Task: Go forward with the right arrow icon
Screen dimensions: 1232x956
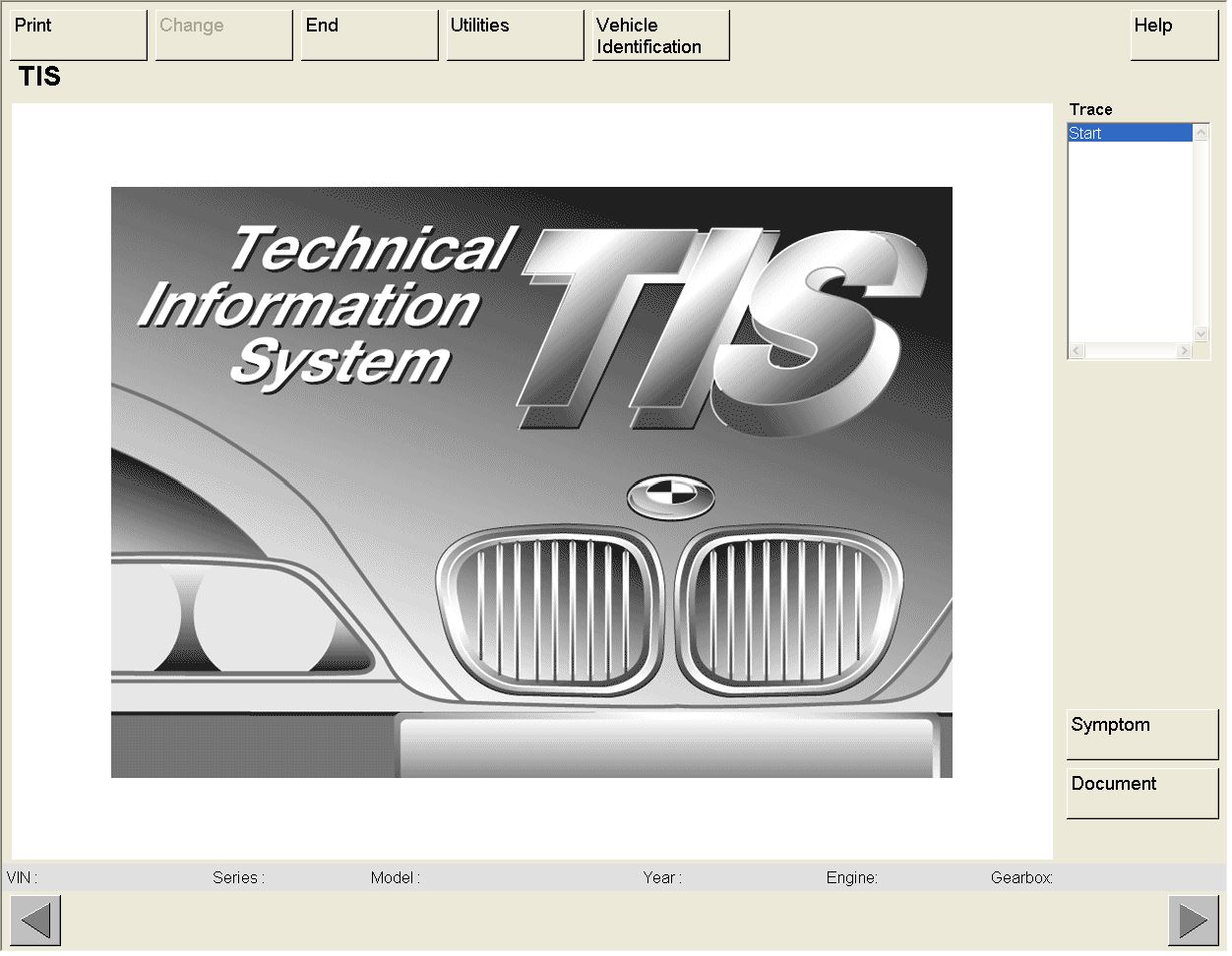Action: click(1194, 921)
